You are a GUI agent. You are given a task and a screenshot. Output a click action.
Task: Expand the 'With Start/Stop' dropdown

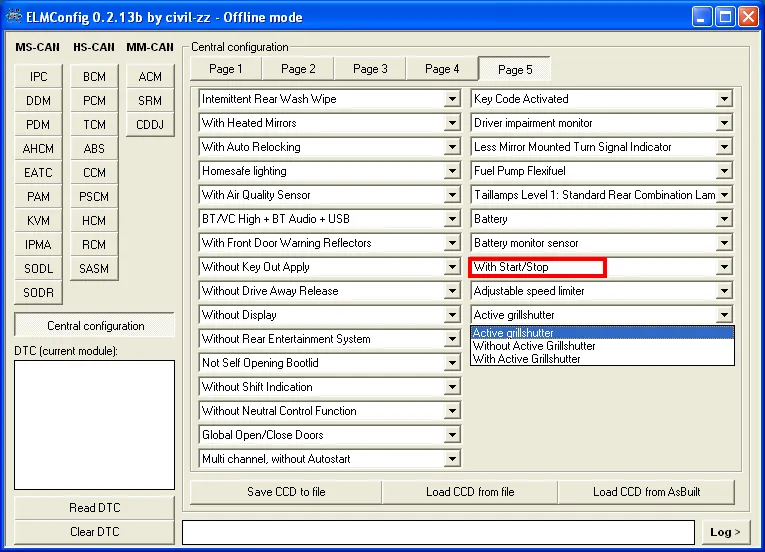point(724,268)
